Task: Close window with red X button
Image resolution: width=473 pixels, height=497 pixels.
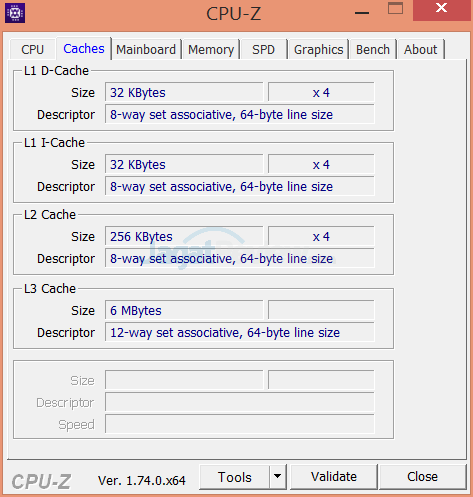Action: point(442,10)
